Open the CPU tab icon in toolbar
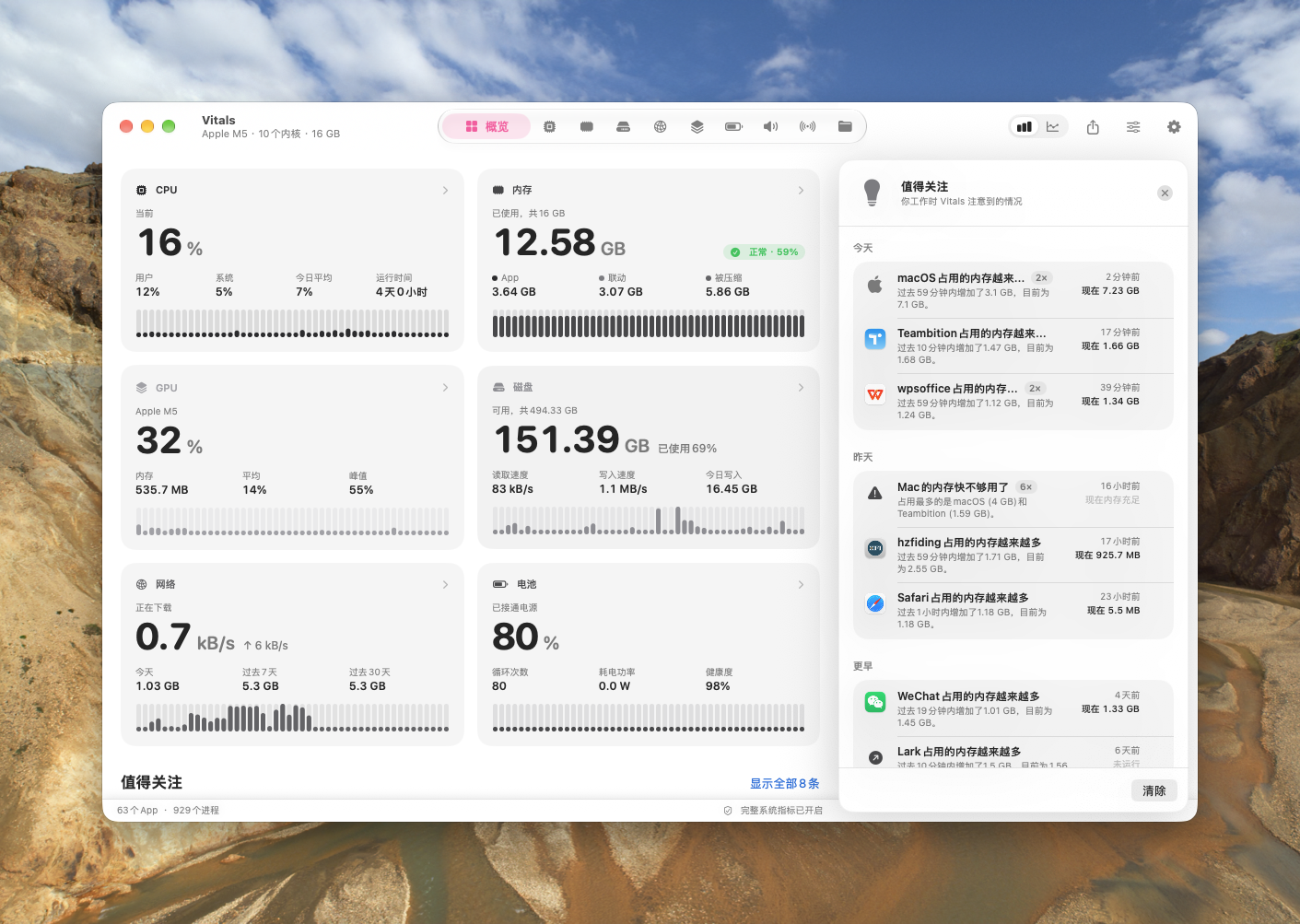 [549, 127]
